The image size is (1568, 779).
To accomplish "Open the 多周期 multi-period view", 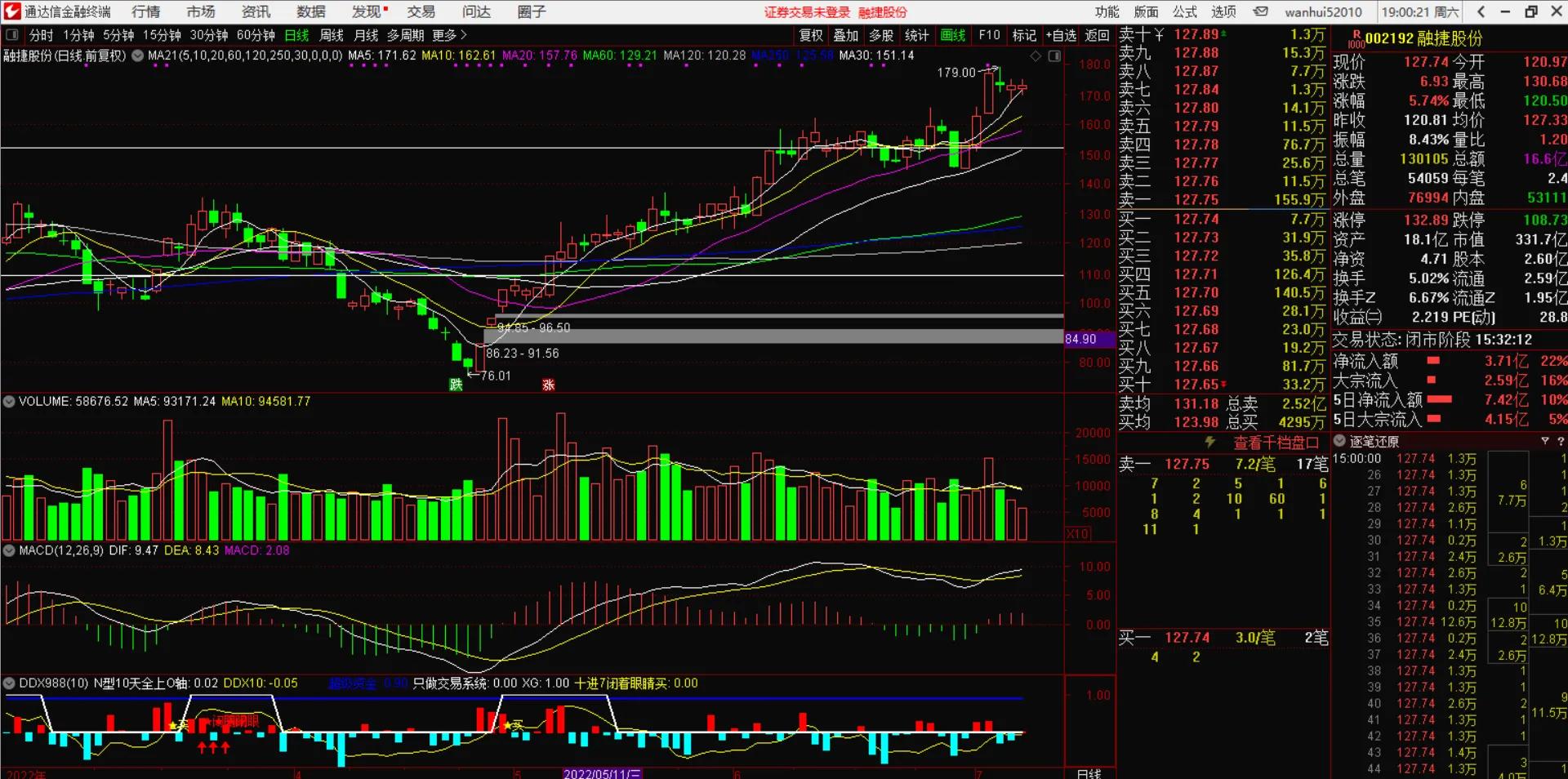I will (405, 35).
